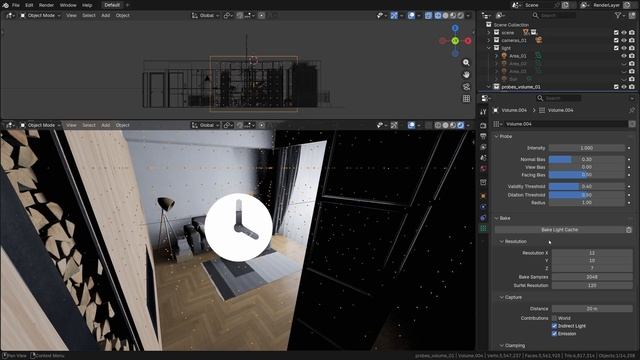Toggle X-ray mode in top viewport

click(x=428, y=16)
